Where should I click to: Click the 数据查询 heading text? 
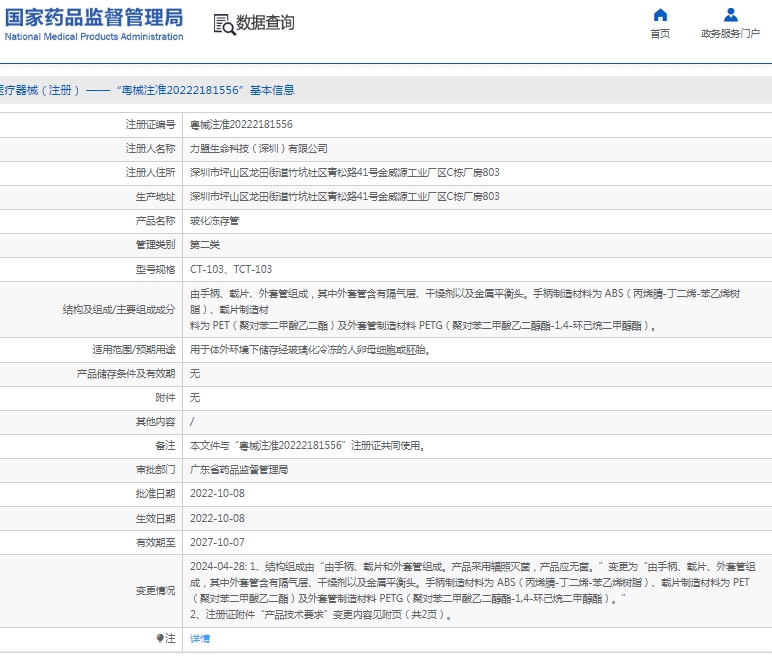point(265,23)
